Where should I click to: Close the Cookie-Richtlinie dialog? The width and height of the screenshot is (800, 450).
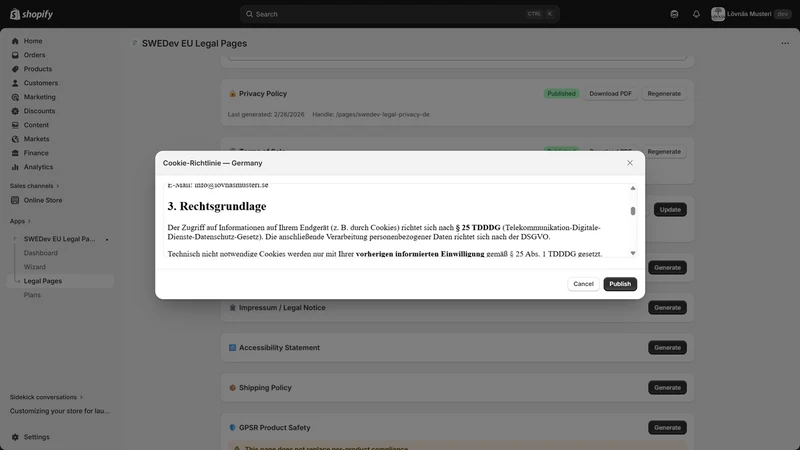pos(630,163)
